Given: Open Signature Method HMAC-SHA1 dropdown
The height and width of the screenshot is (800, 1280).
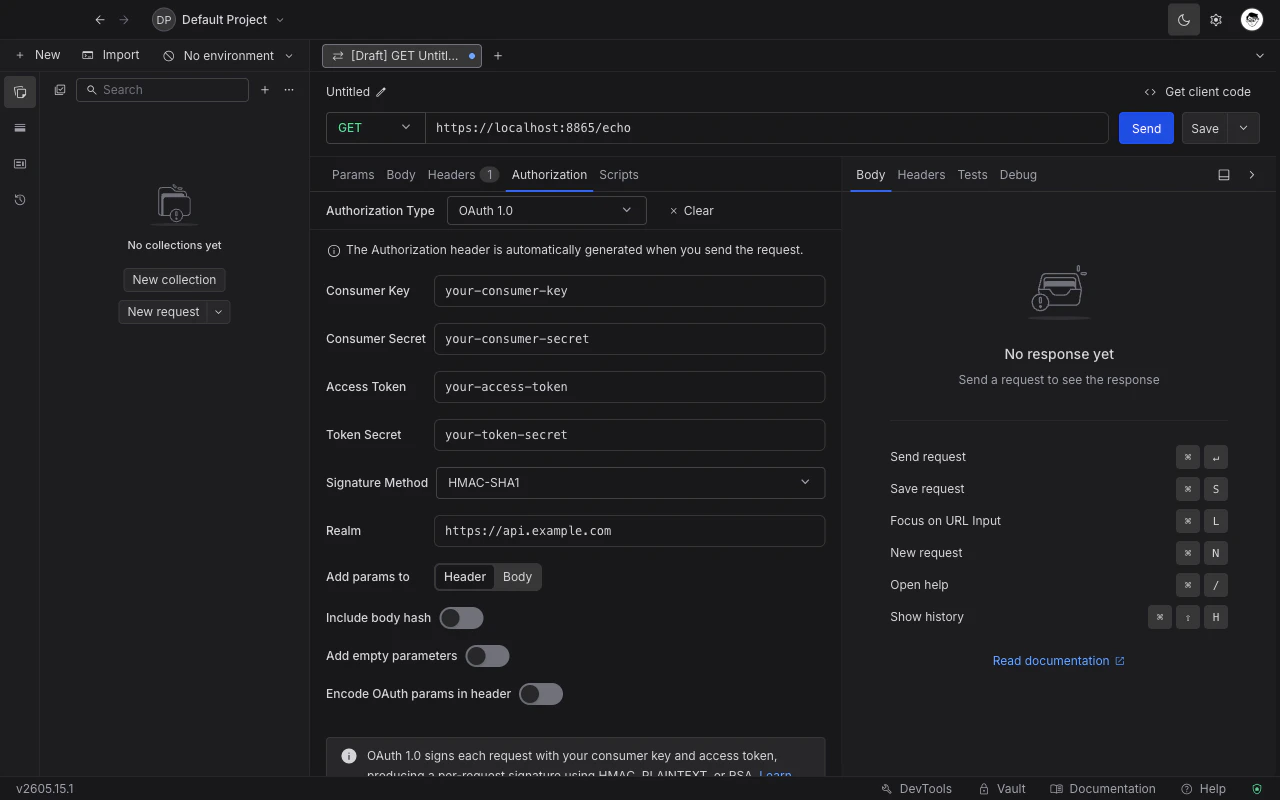Looking at the screenshot, I should pyautogui.click(x=630, y=483).
